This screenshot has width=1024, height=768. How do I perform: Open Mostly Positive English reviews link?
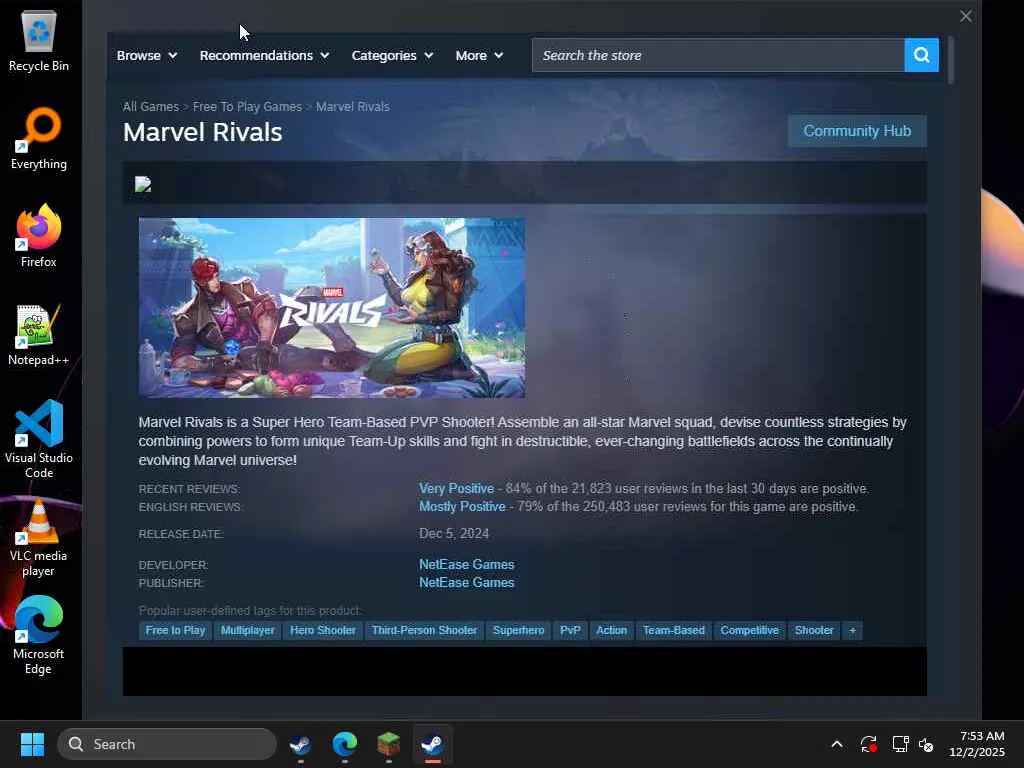462,507
